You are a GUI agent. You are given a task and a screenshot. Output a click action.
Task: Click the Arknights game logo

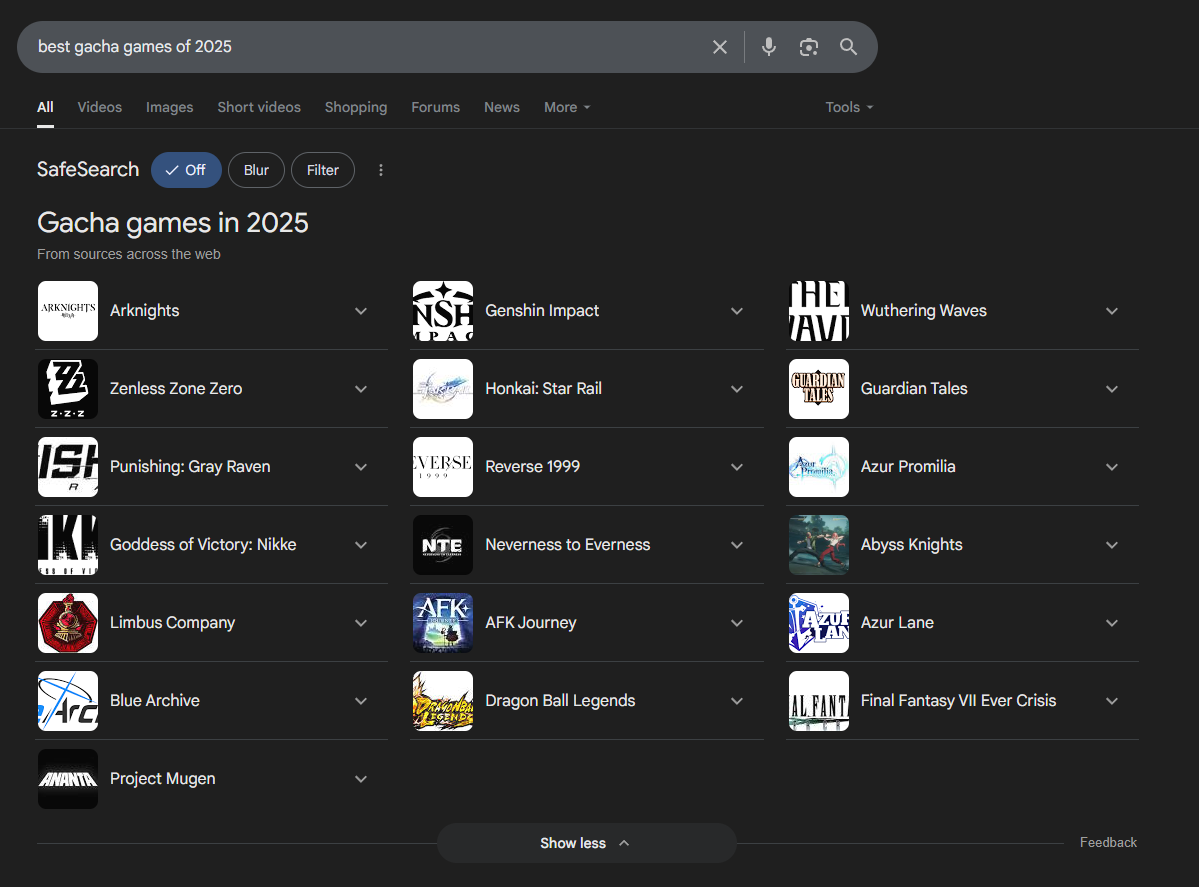click(x=68, y=310)
